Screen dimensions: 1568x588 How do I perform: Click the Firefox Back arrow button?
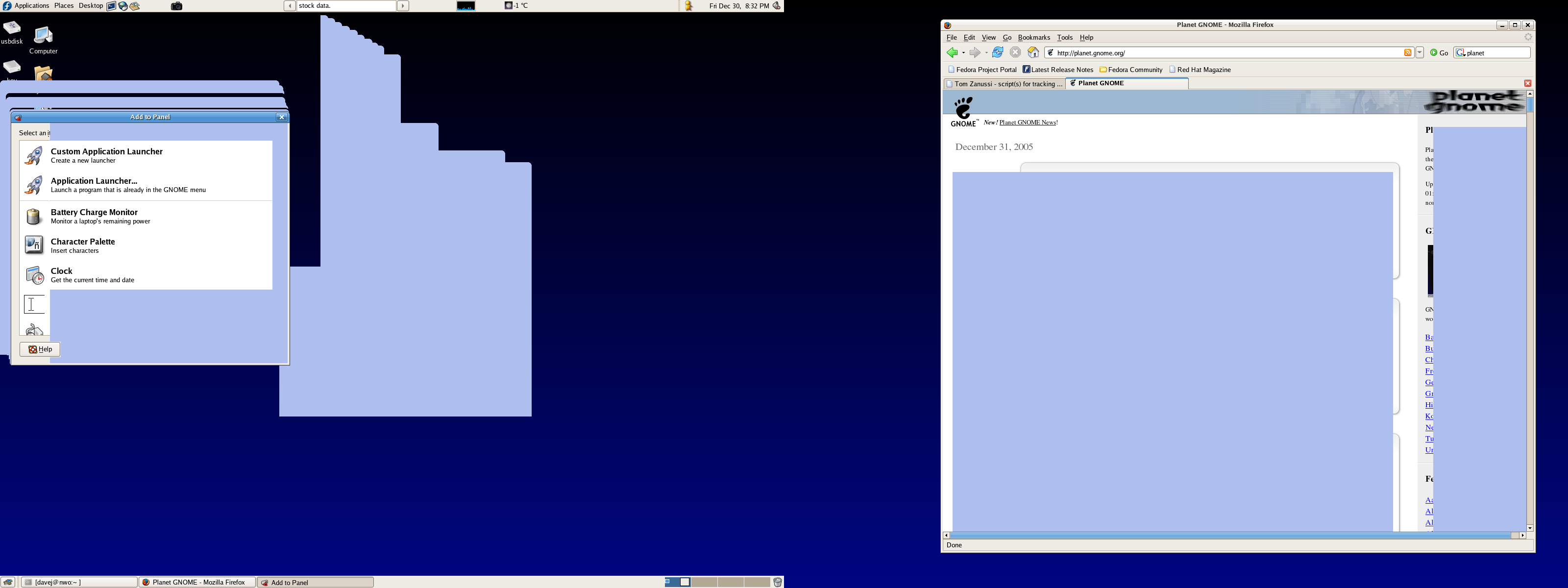[952, 53]
